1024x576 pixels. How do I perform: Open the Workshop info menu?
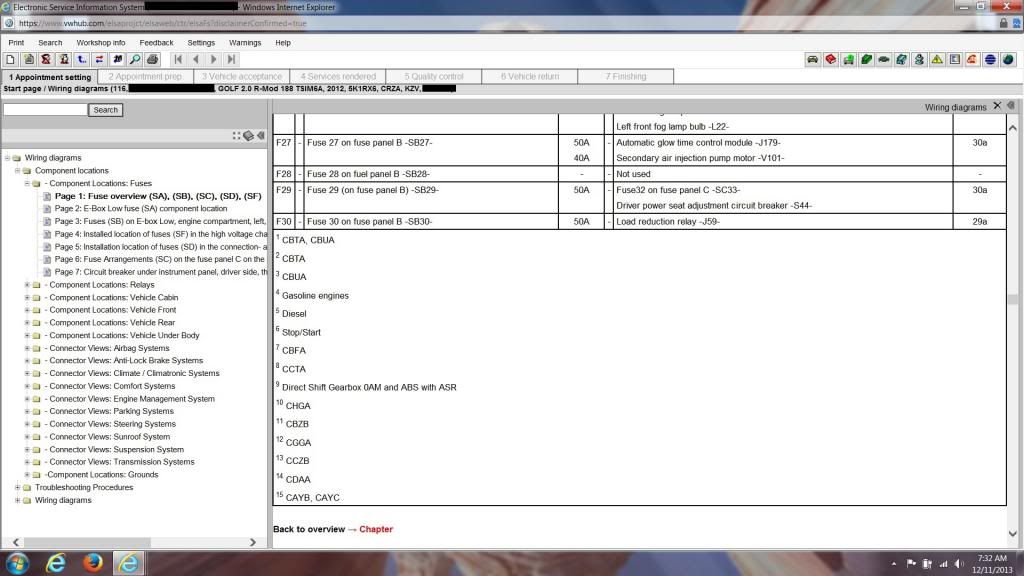101,42
